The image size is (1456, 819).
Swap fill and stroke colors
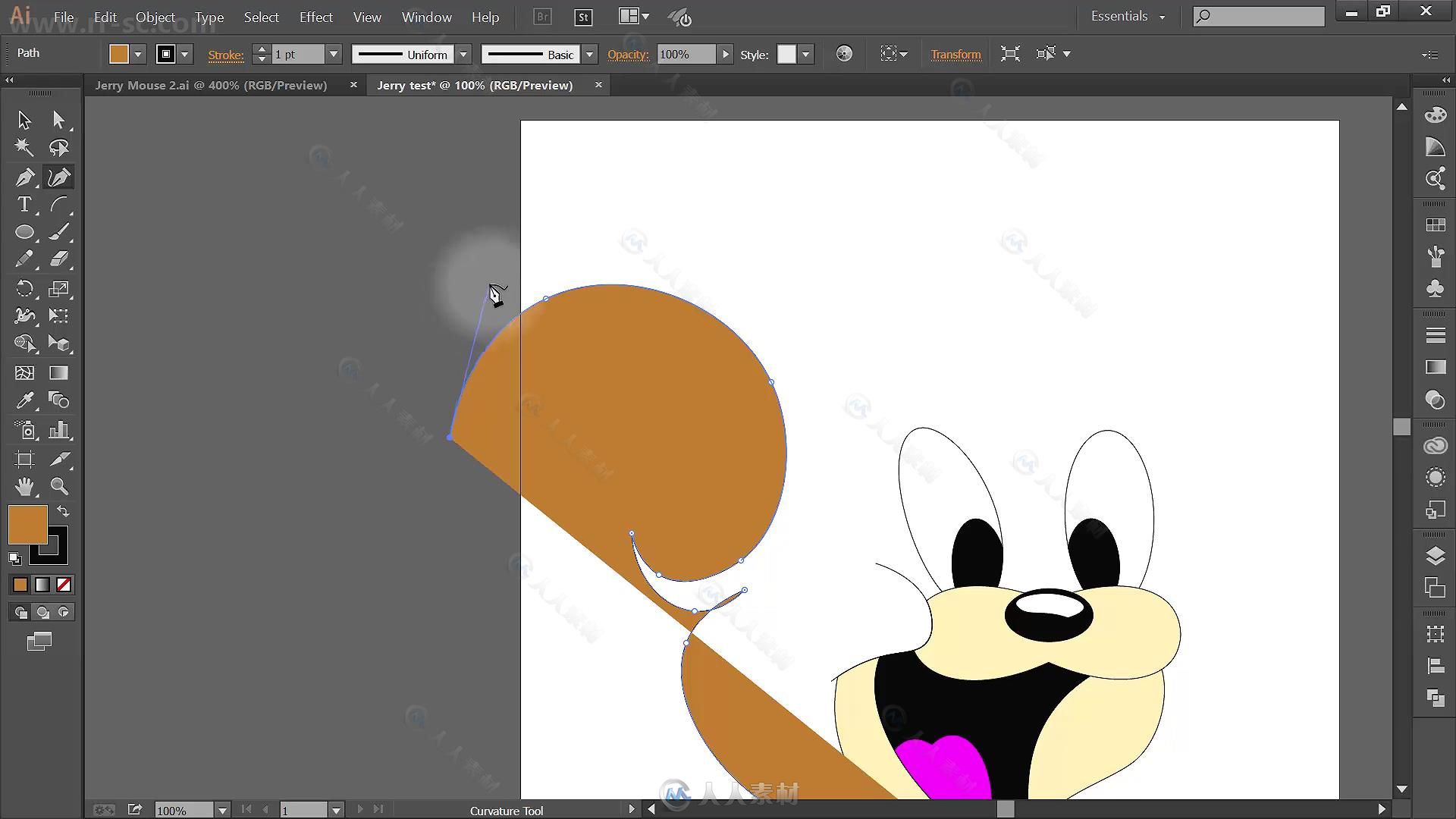tap(64, 512)
